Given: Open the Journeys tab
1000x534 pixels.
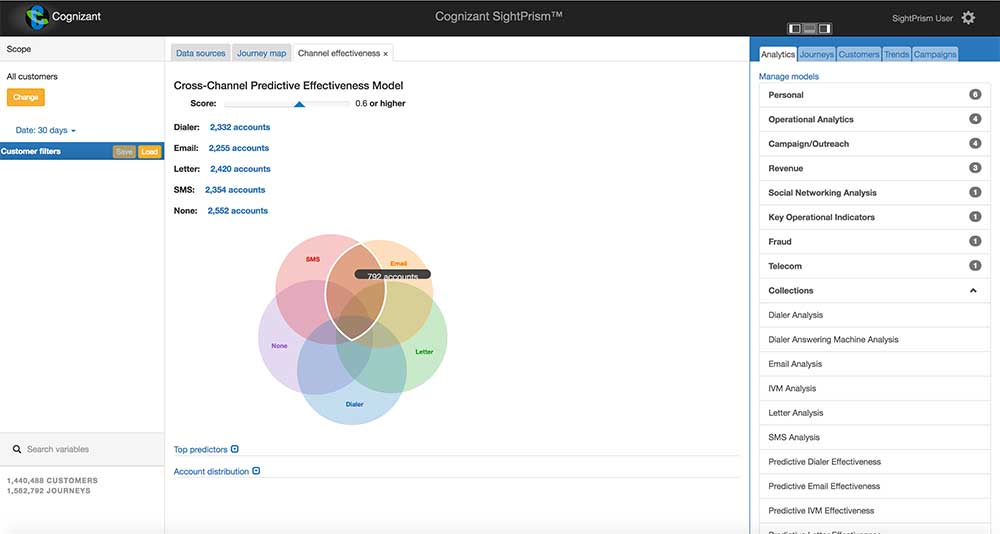Looking at the screenshot, I should click(816, 54).
